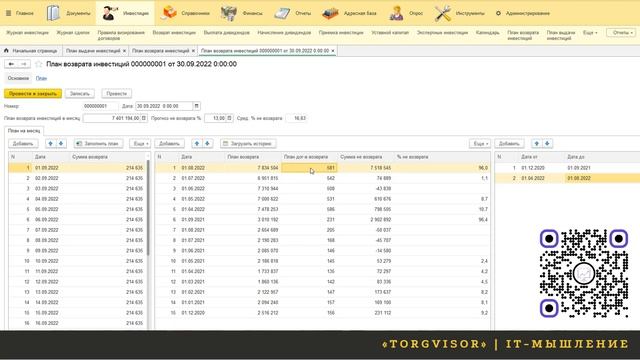Open the Справочники section icon
Screen dimensions: 640x360
(x=169, y=13)
